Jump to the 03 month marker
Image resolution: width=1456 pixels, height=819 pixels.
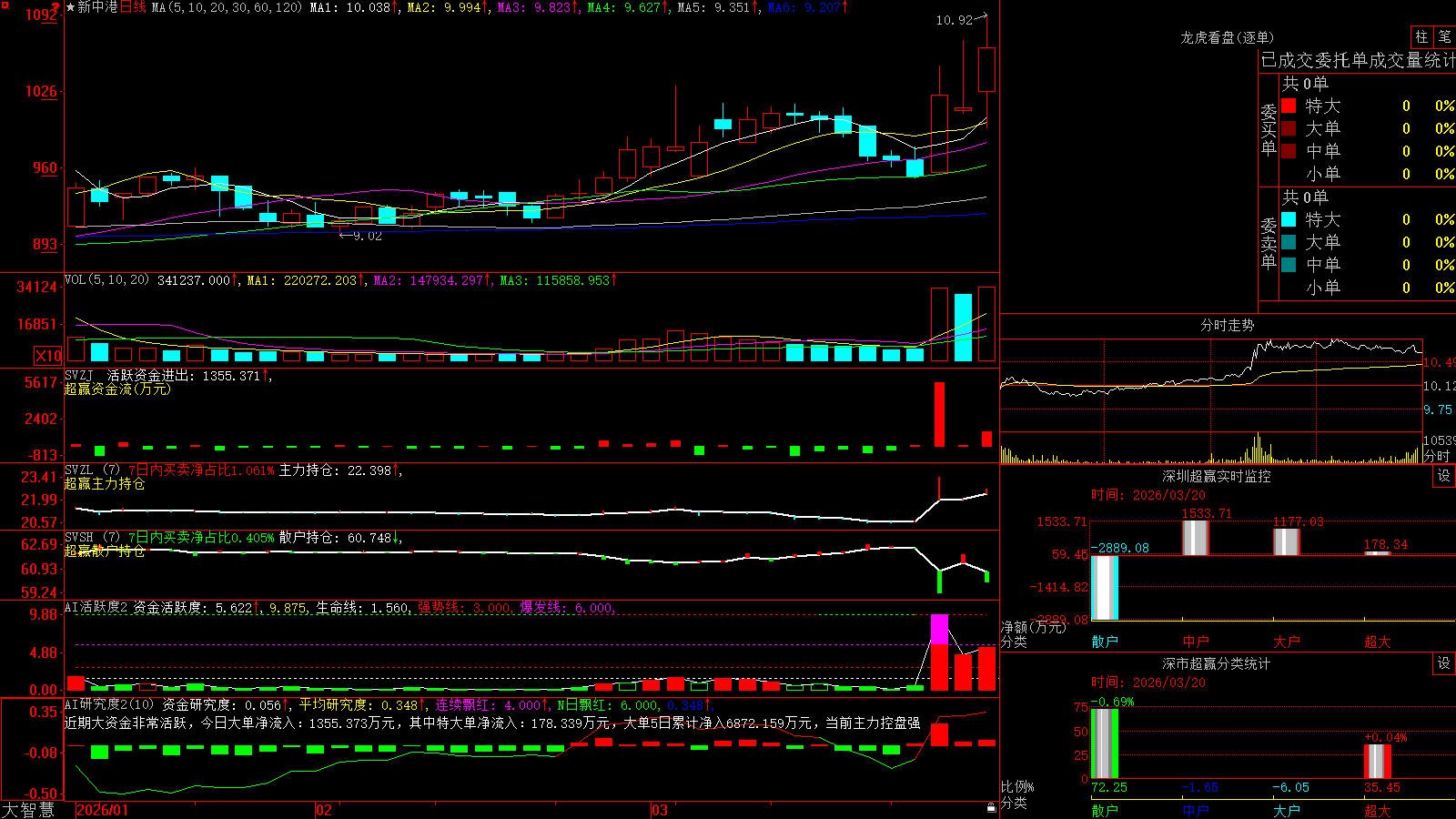(x=660, y=810)
